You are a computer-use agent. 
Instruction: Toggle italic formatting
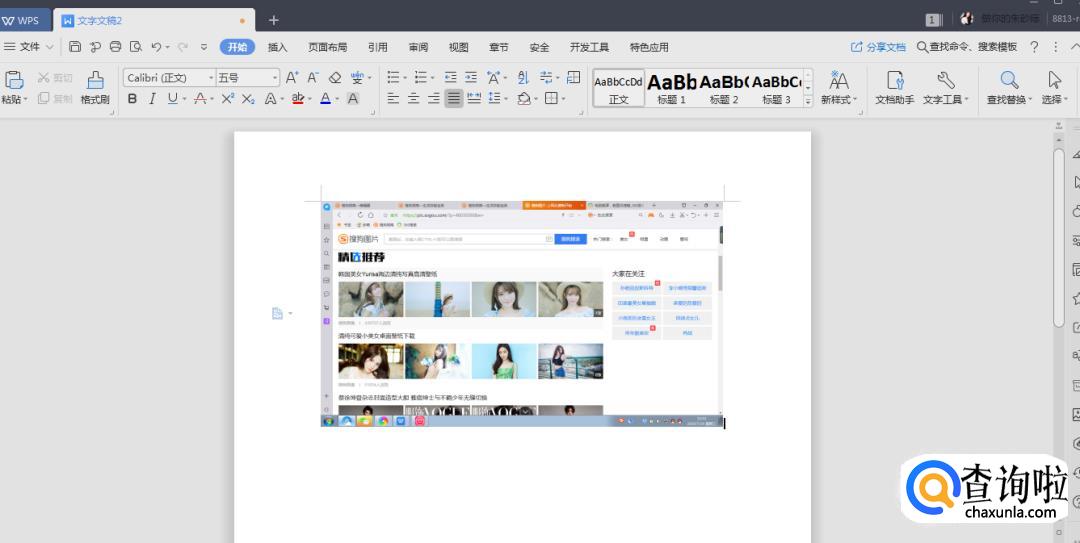(x=152, y=98)
